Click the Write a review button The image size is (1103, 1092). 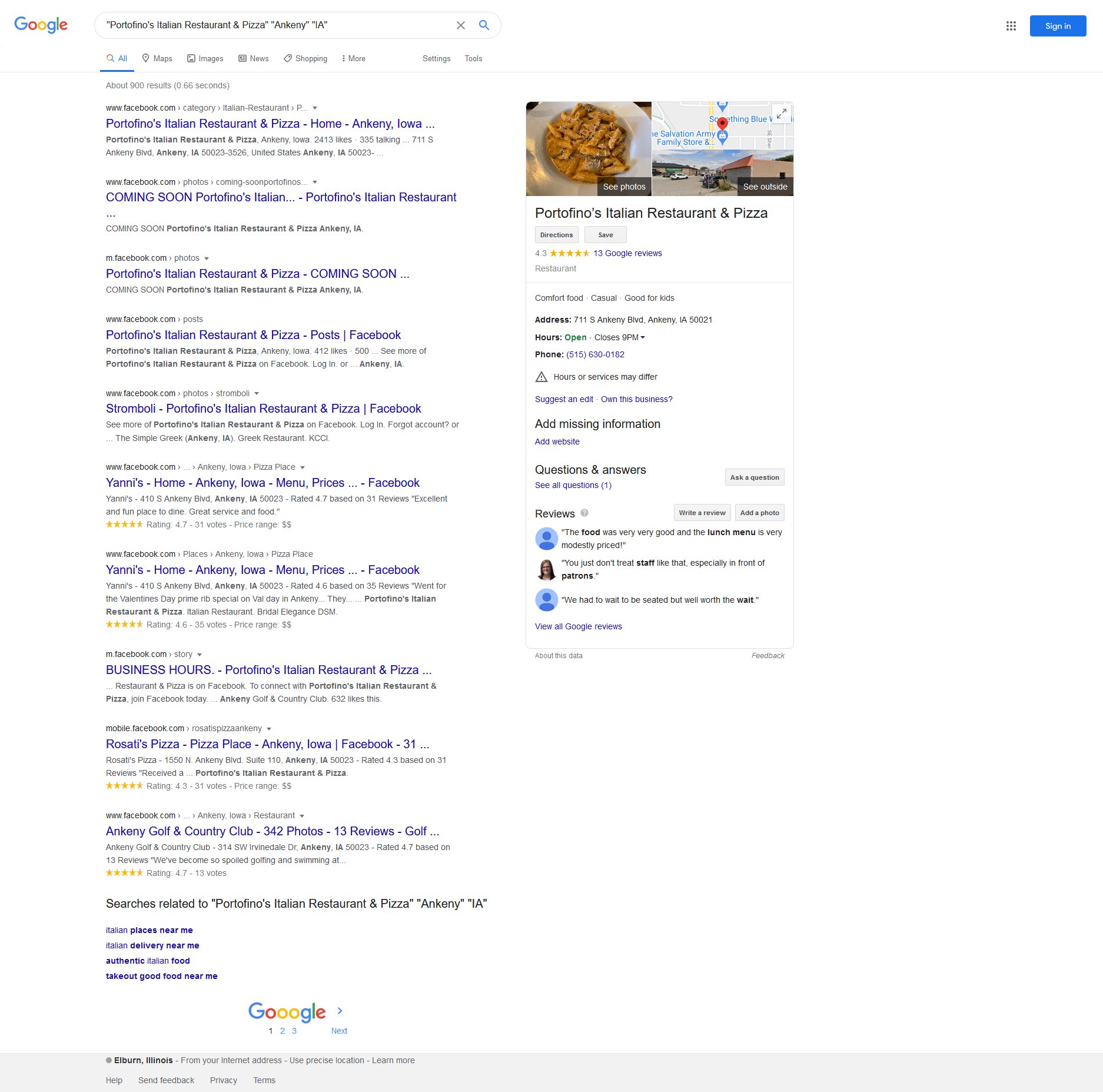[x=702, y=513]
